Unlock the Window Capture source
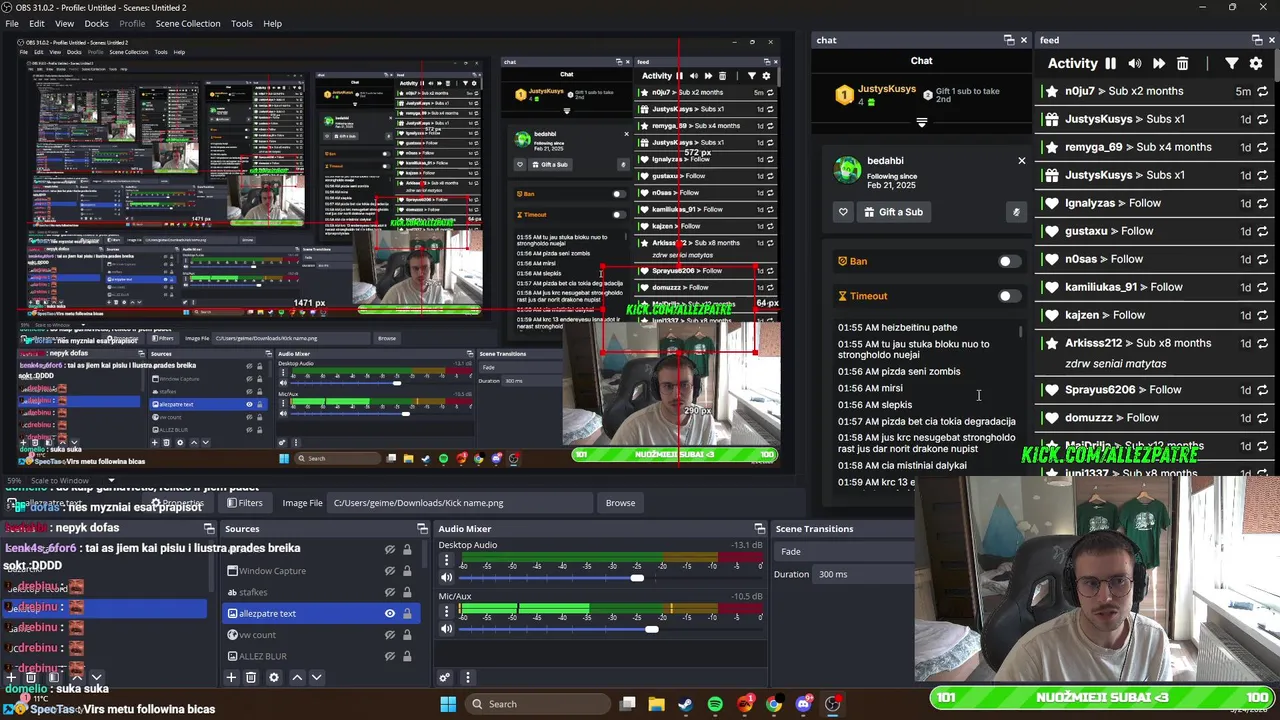1280x720 pixels. (407, 571)
